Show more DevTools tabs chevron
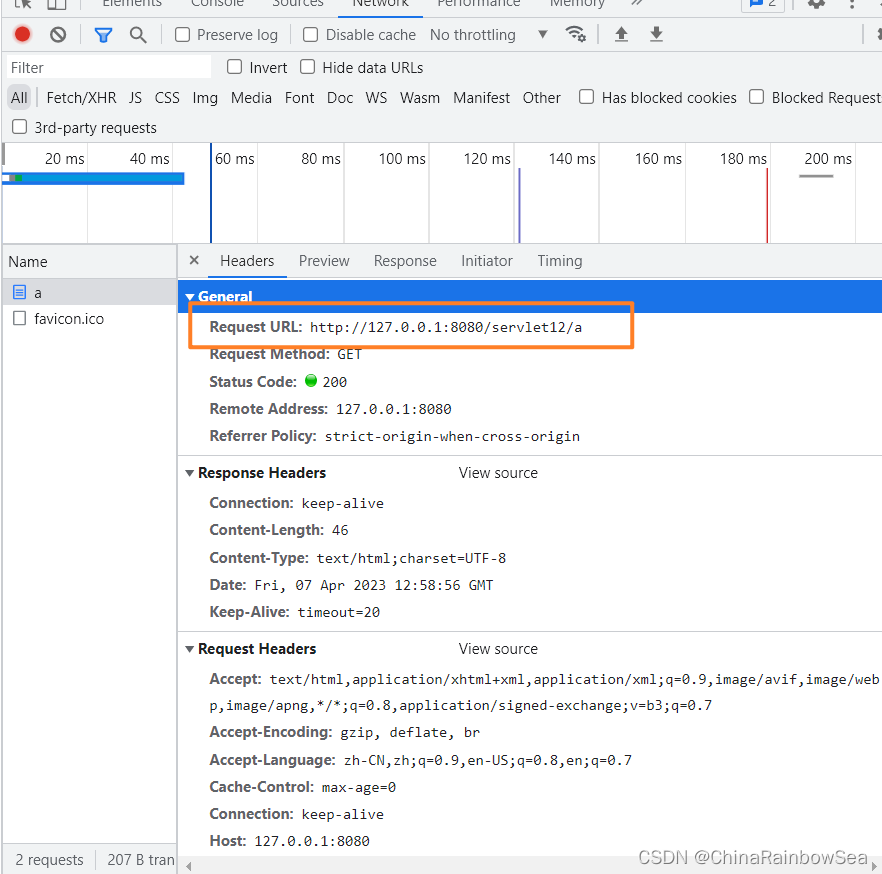The width and height of the screenshot is (882, 874). point(636,3)
